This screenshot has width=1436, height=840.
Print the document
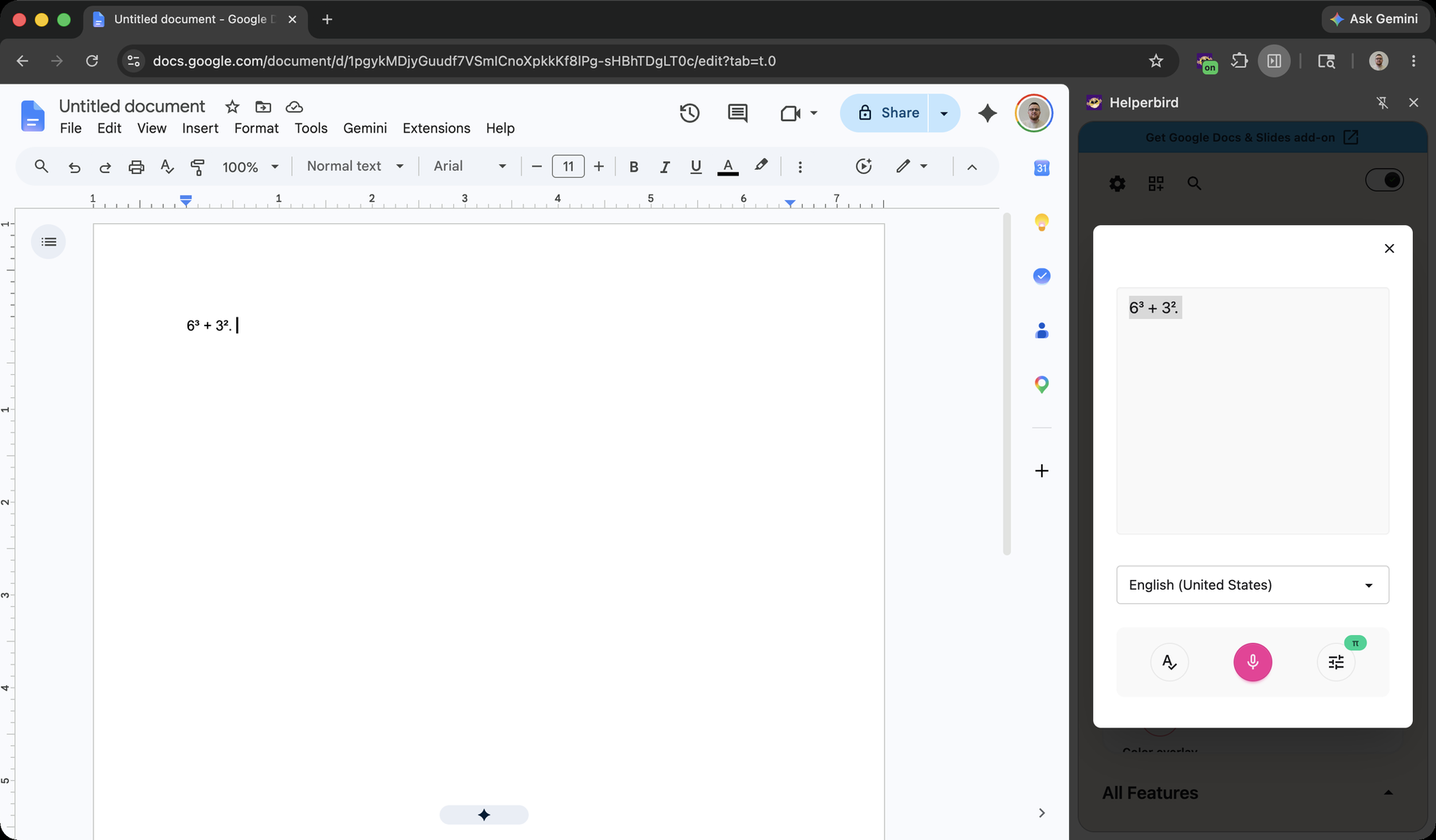[136, 167]
